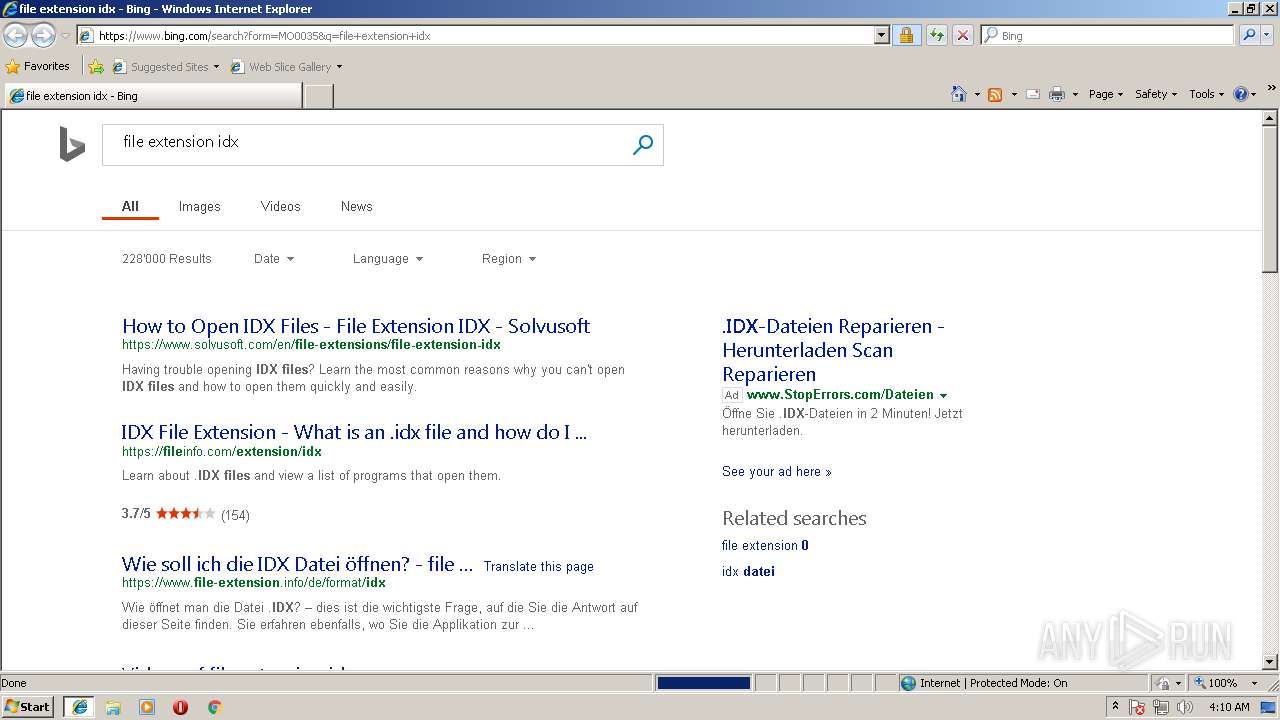1280x720 pixels.
Task: Click the red Stop loading icon
Action: tap(962, 35)
